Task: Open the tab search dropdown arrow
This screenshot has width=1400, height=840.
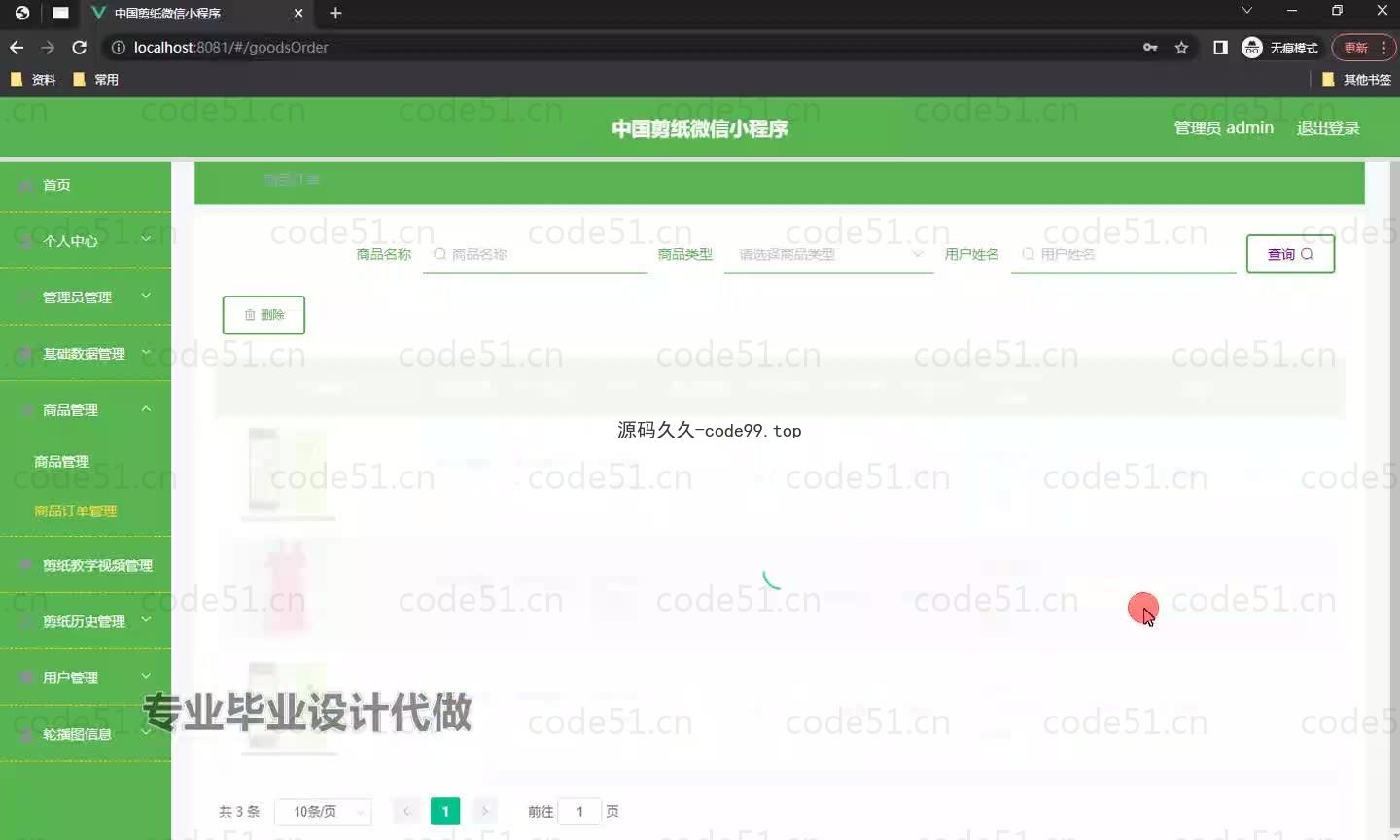Action: (1246, 11)
